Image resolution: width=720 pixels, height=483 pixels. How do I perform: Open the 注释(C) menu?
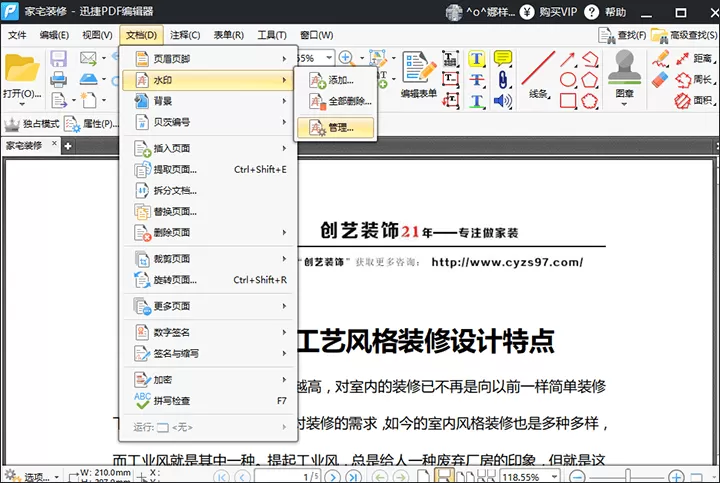pyautogui.click(x=185, y=35)
